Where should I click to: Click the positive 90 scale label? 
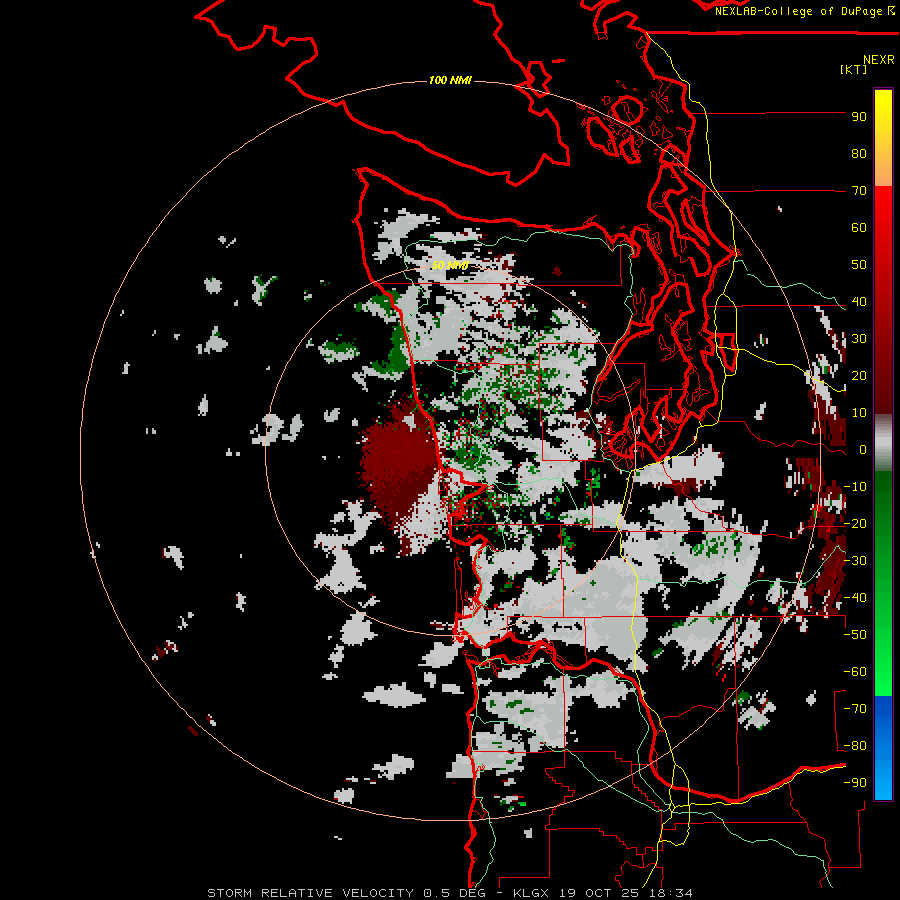pyautogui.click(x=859, y=117)
